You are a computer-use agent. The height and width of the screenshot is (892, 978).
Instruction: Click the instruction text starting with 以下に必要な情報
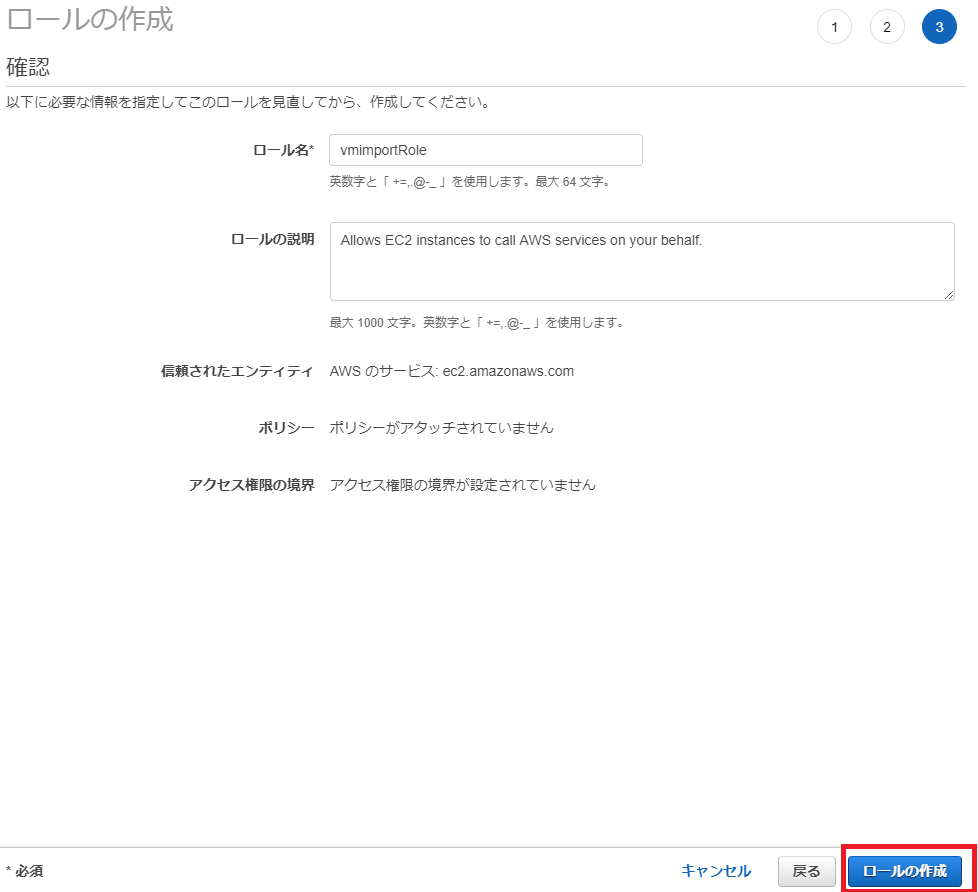point(249,102)
